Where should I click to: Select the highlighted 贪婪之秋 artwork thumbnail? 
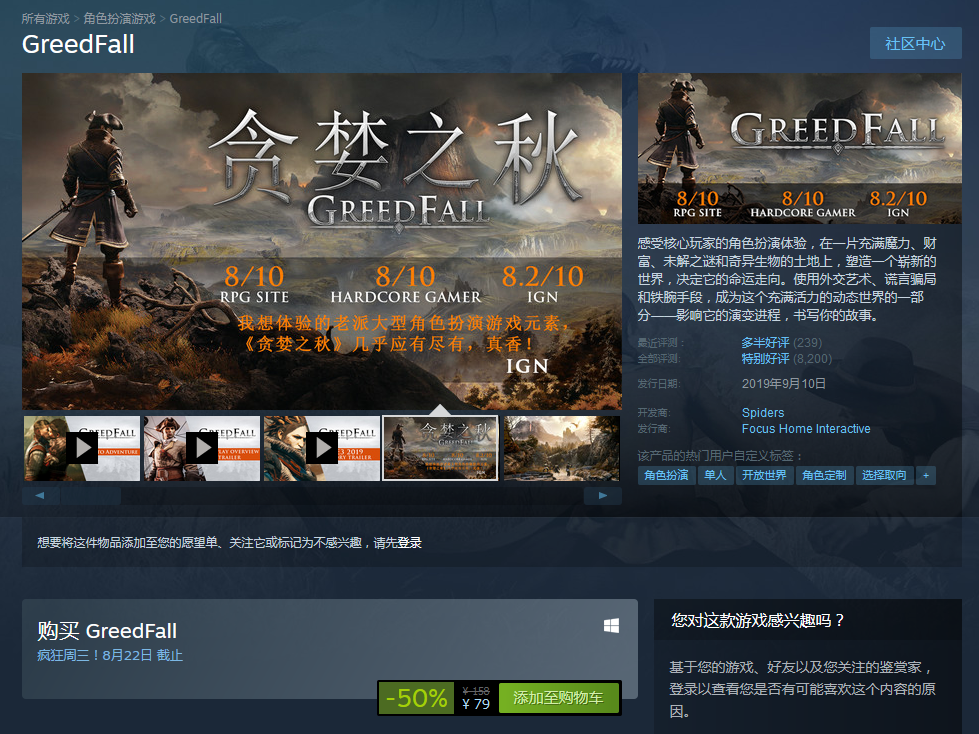(x=440, y=447)
